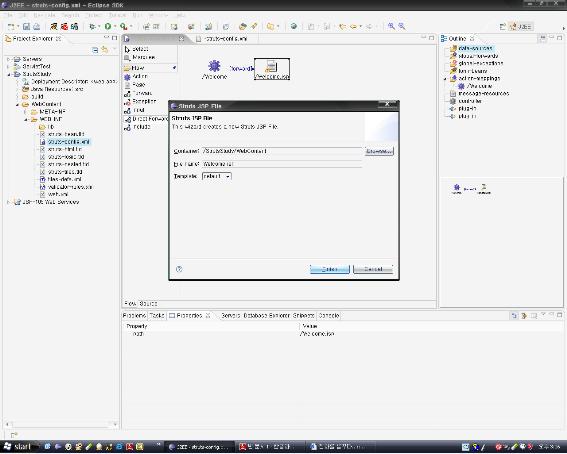Open the Snippets tab

303,316
